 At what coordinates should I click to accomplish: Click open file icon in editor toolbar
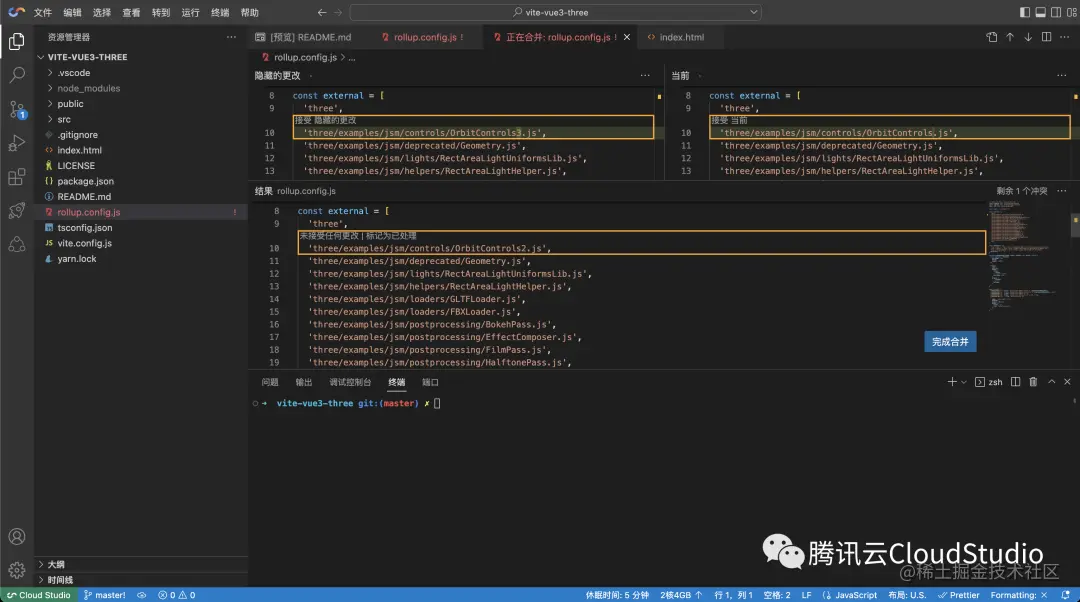992,37
